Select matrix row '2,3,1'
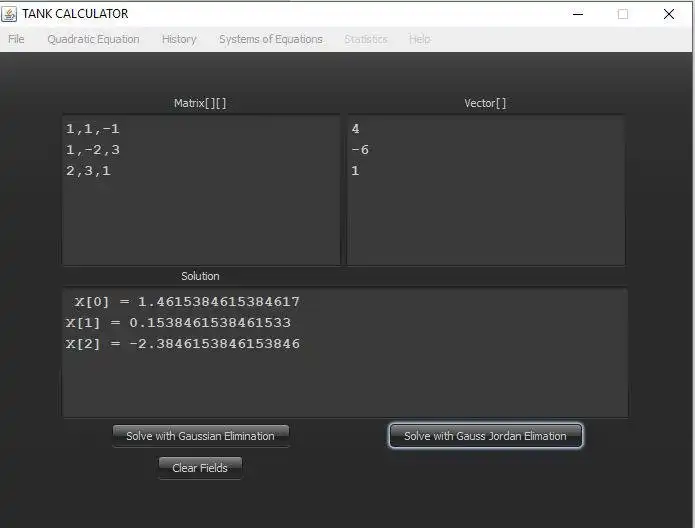The width and height of the screenshot is (695, 528). click(x=88, y=171)
